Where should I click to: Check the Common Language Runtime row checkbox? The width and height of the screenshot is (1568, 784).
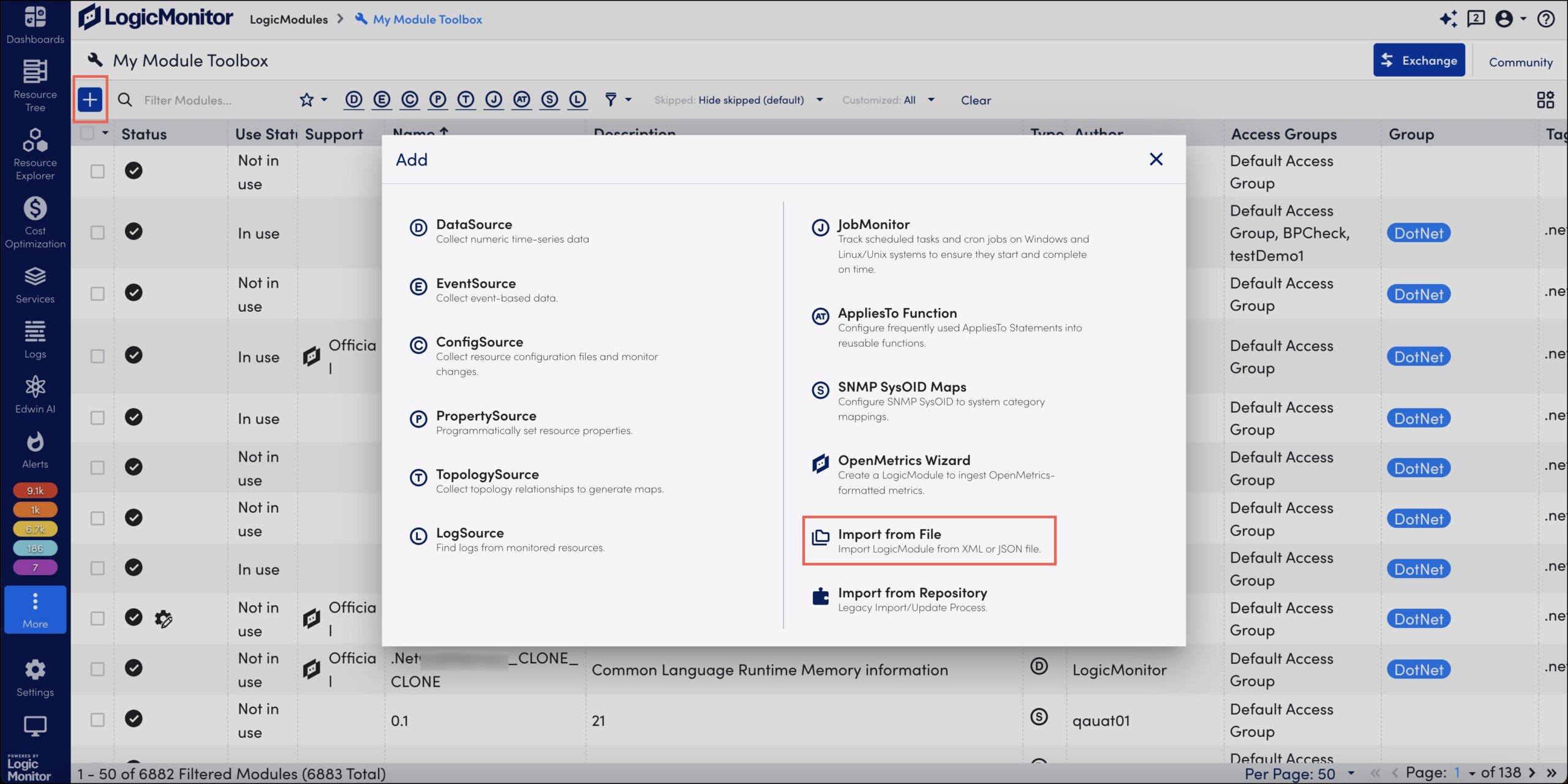[x=97, y=669]
